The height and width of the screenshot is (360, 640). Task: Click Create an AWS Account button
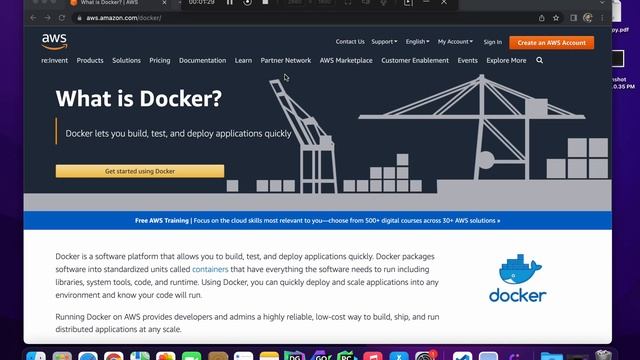[551, 42]
